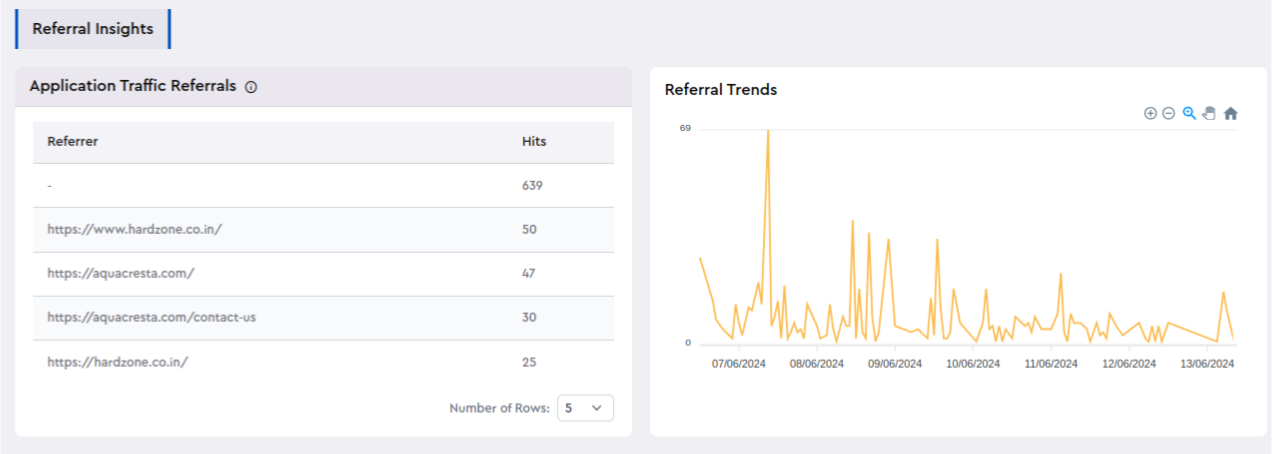Click the chart zoom in plus icon
This screenshot has height=454, width=1272.
point(1150,113)
